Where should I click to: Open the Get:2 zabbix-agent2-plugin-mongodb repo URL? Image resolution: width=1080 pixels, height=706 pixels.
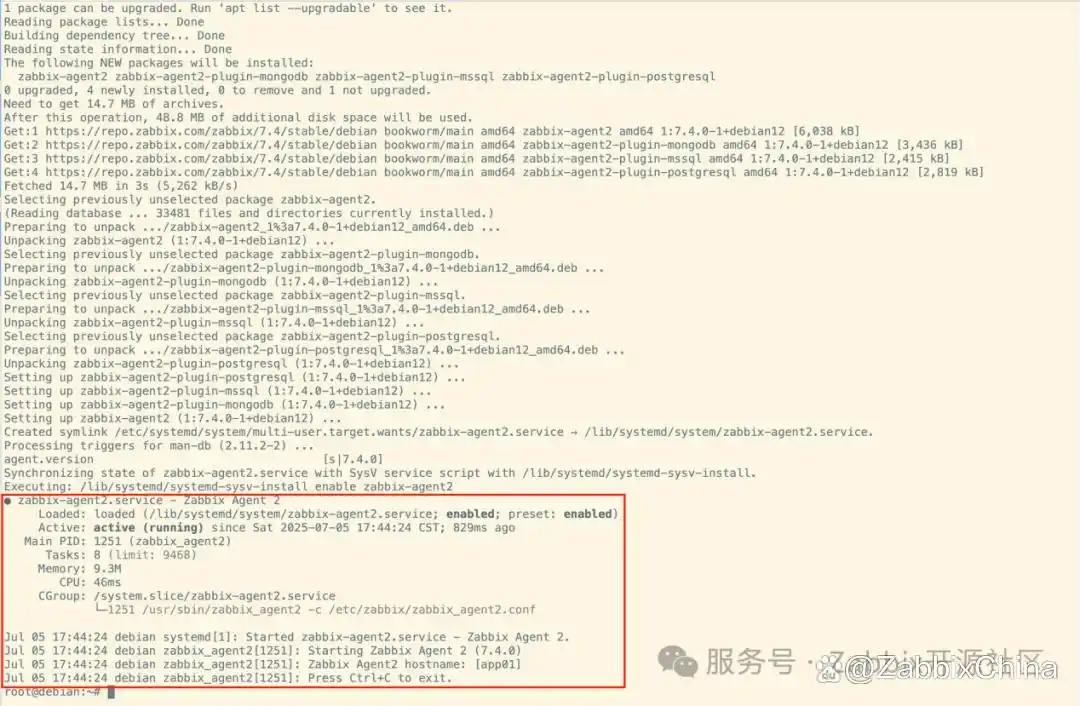pyautogui.click(x=211, y=145)
